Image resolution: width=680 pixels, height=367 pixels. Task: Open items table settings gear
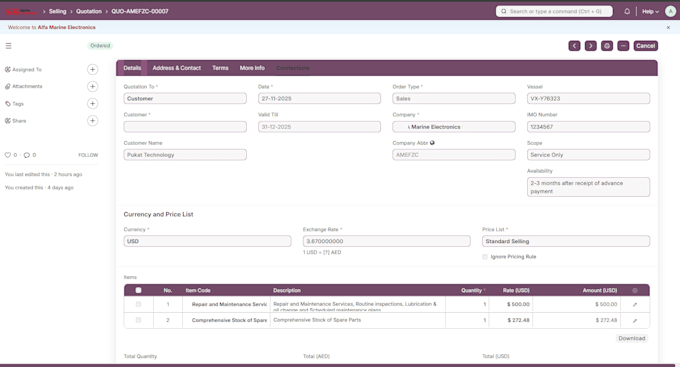click(x=635, y=290)
